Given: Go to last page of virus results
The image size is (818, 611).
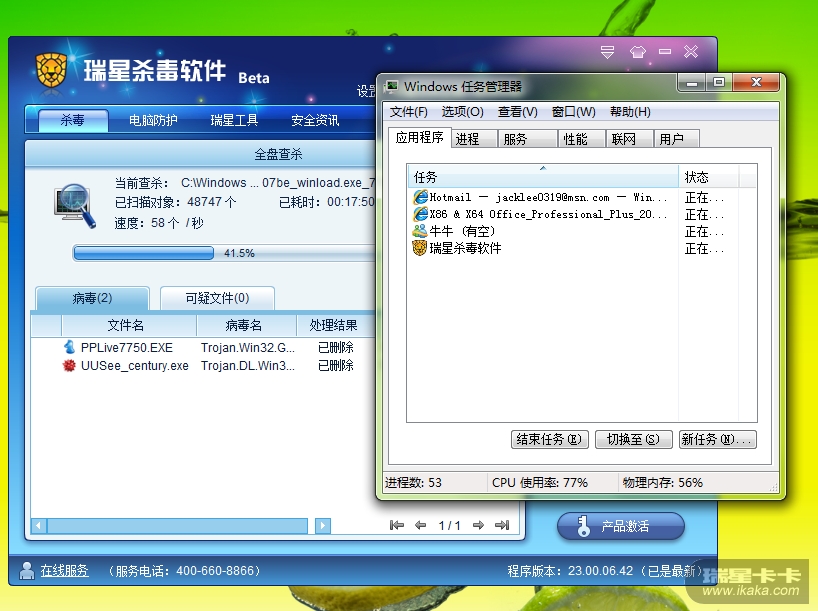Looking at the screenshot, I should pyautogui.click(x=502, y=525).
